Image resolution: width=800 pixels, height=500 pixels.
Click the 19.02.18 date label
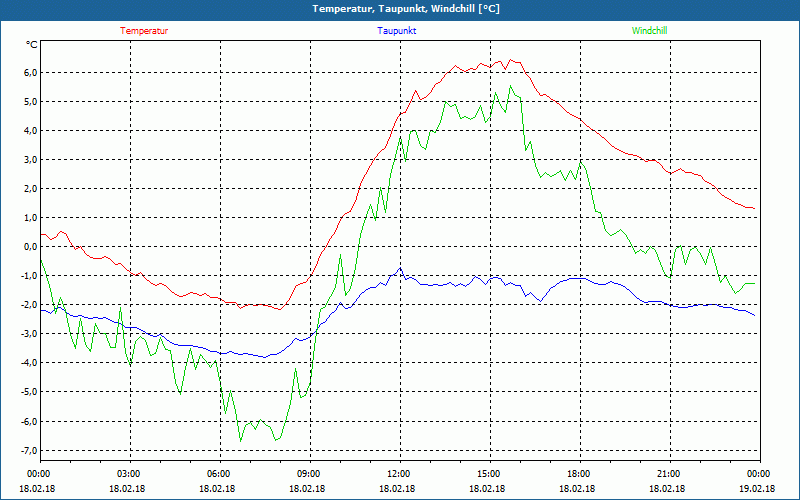pyautogui.click(x=759, y=489)
